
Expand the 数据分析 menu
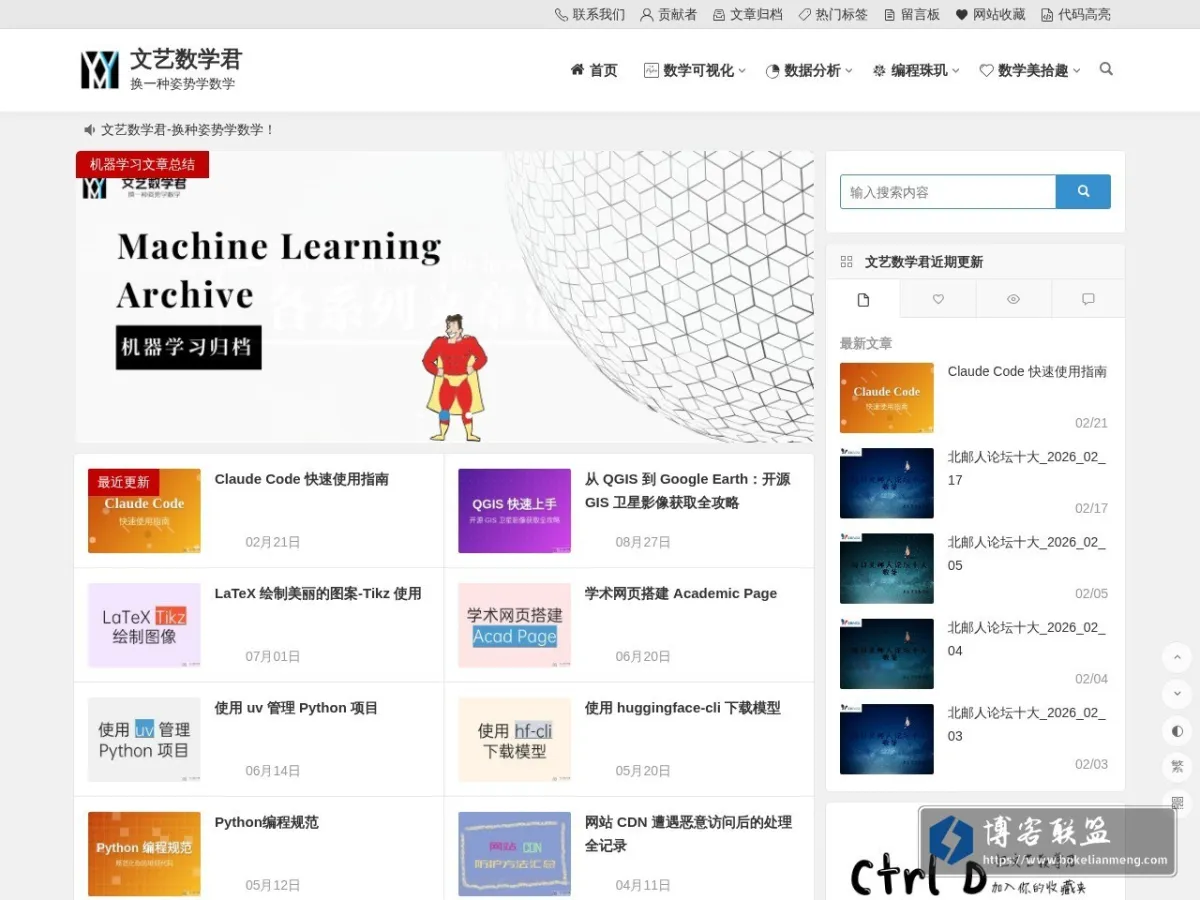tap(809, 70)
